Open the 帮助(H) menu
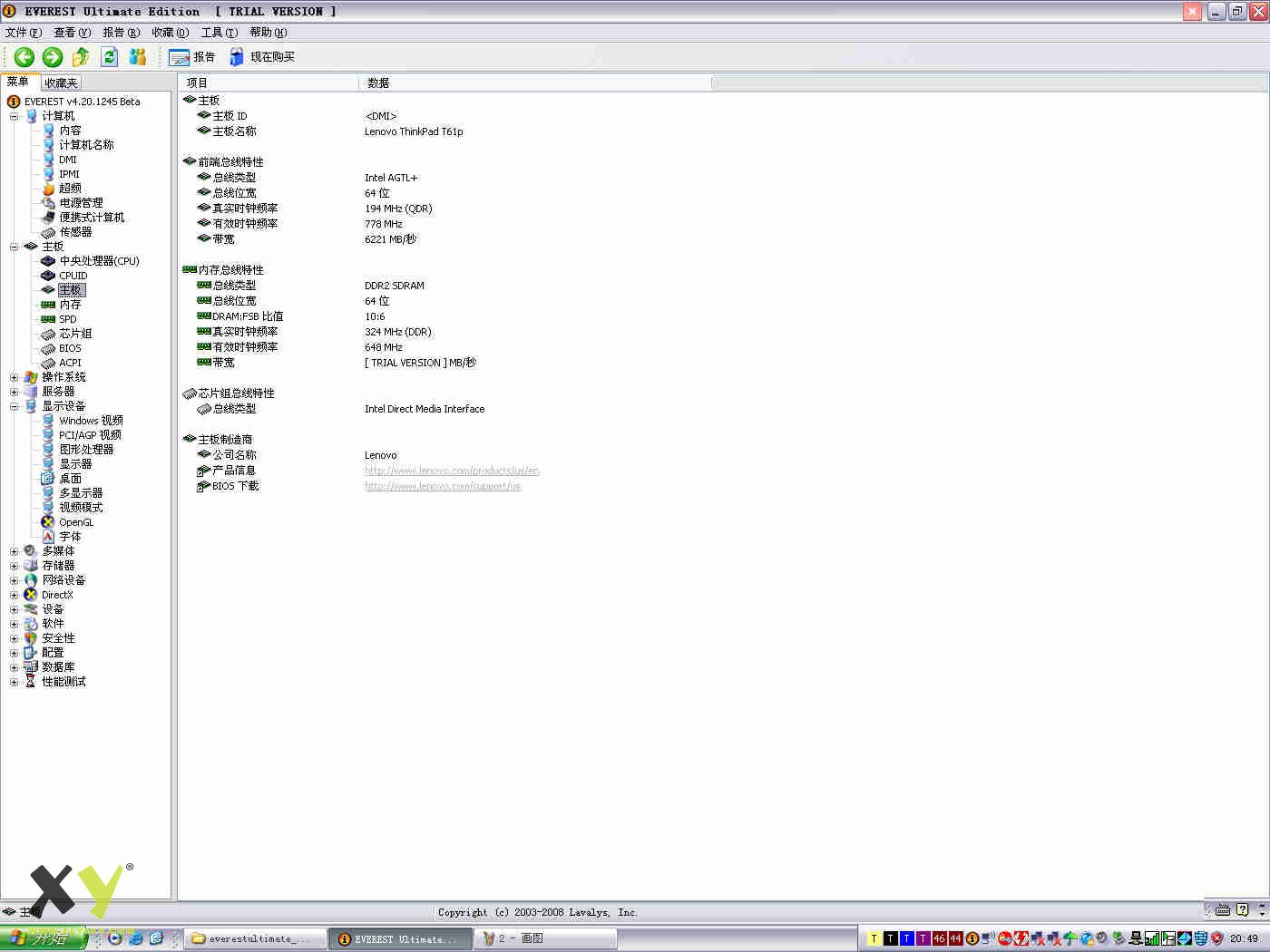This screenshot has width=1270, height=952. (x=269, y=33)
